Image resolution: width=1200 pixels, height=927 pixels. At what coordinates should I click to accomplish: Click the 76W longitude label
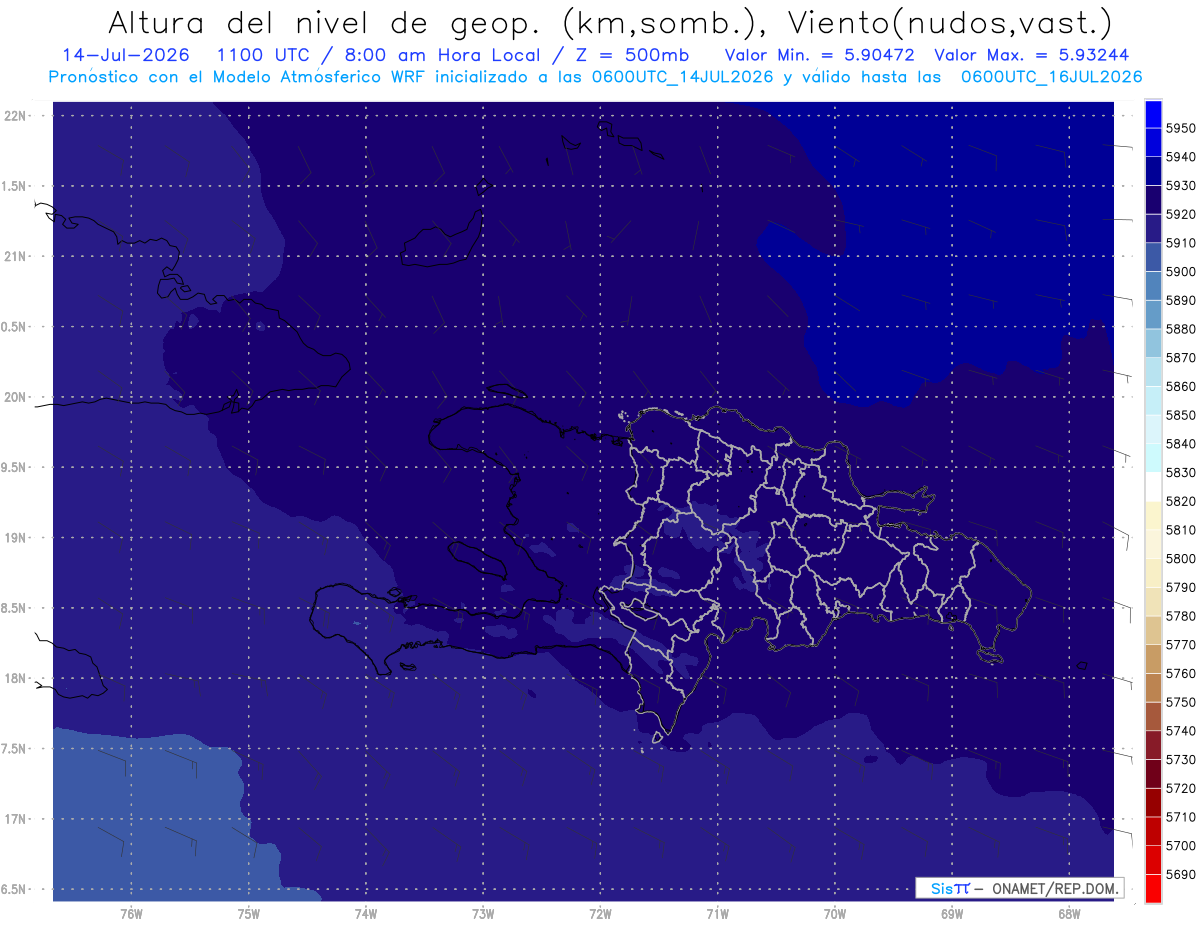(131, 912)
